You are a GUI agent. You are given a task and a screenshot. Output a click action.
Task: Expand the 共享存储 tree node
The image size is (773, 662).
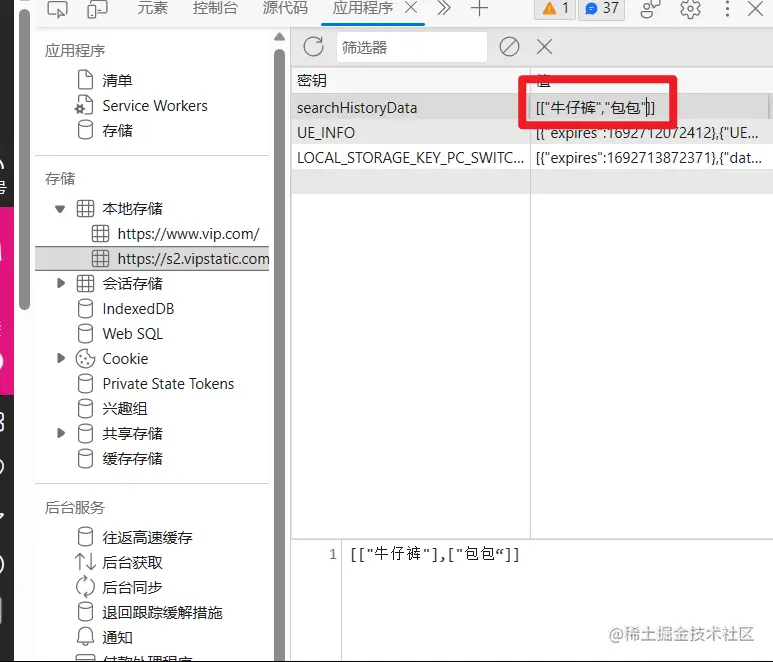pos(61,433)
